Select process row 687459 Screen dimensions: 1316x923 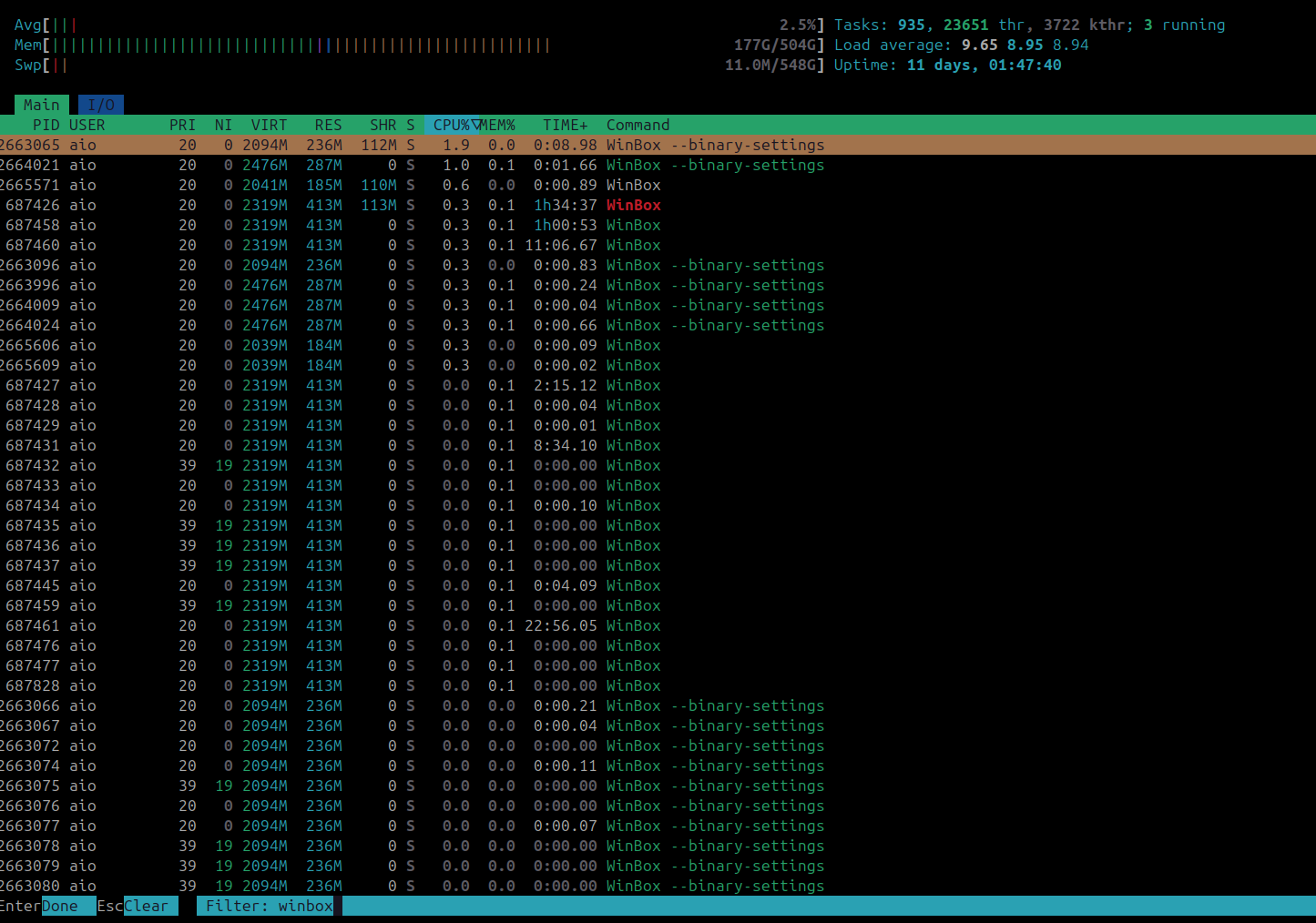coord(658,605)
